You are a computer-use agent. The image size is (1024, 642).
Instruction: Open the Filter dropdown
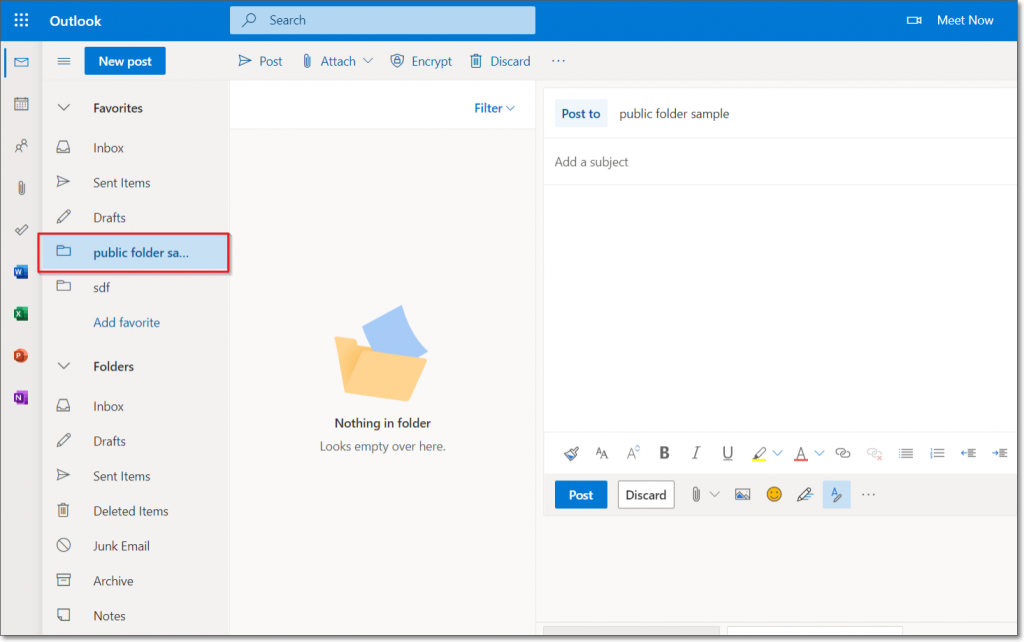pos(494,108)
